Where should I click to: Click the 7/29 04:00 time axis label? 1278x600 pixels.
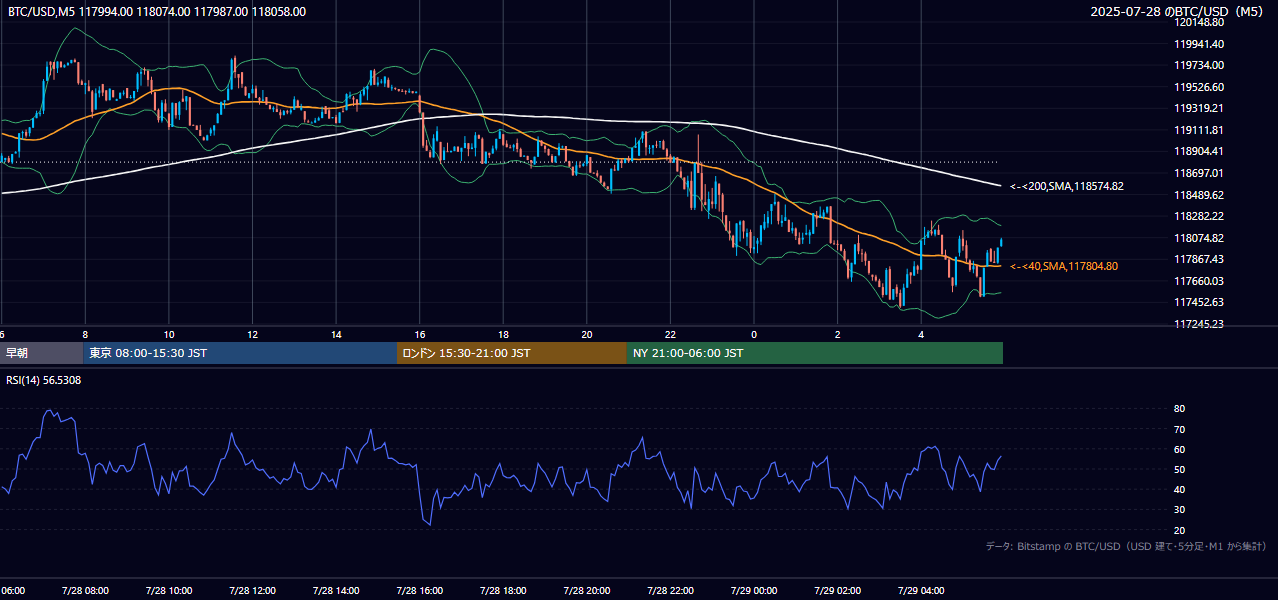point(921,591)
